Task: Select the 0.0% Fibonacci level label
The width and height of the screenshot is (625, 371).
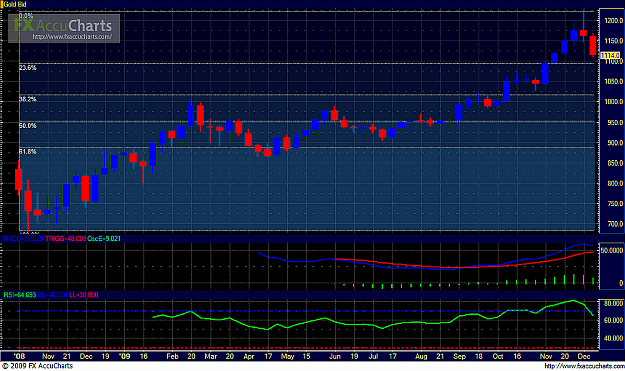Action: point(26,16)
